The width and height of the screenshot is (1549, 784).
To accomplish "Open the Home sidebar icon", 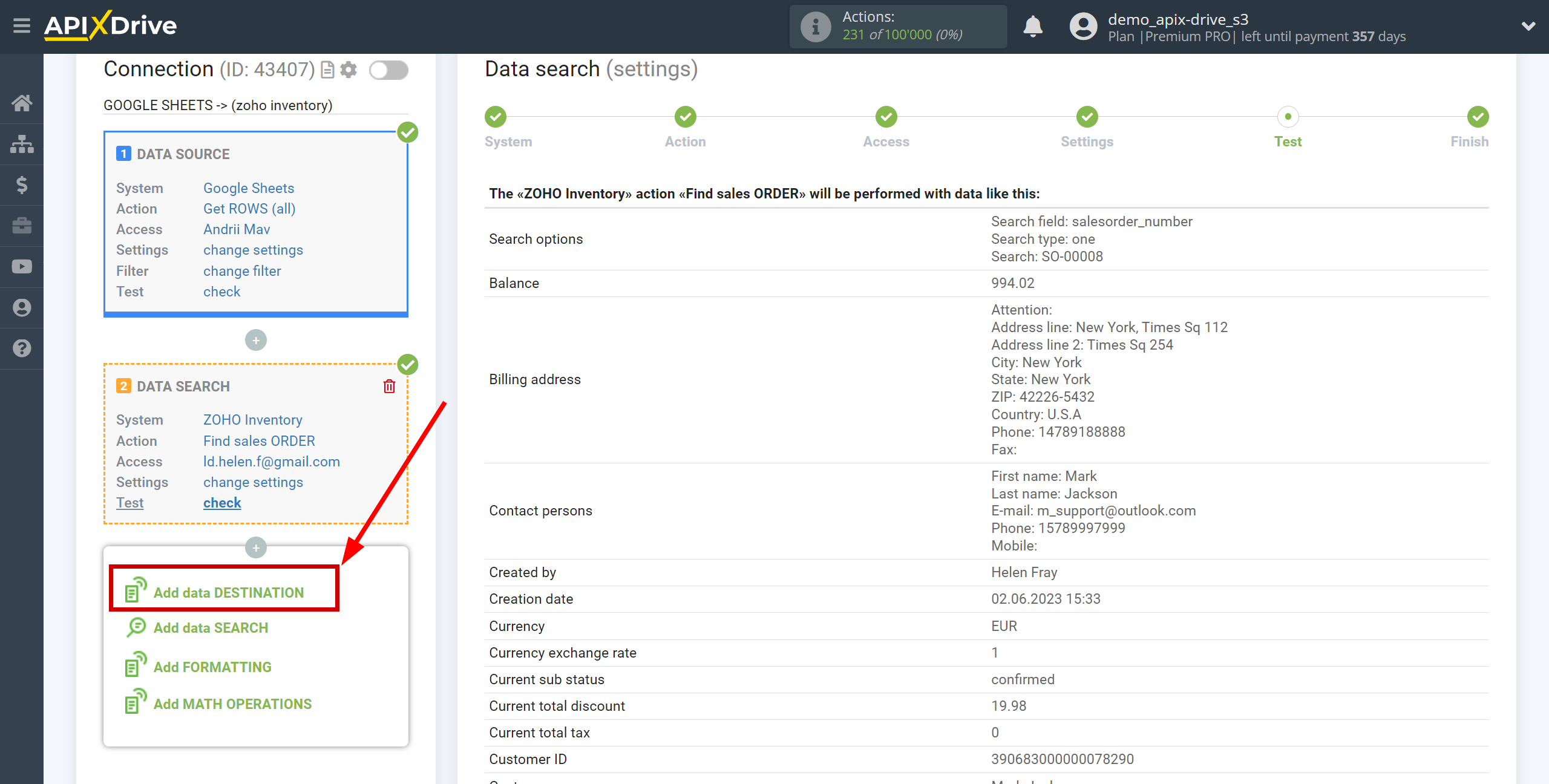I will pyautogui.click(x=22, y=103).
